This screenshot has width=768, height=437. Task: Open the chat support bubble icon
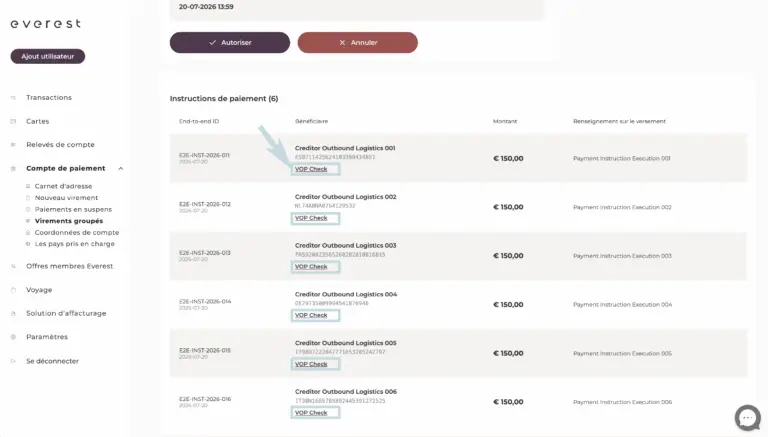pyautogui.click(x=747, y=418)
